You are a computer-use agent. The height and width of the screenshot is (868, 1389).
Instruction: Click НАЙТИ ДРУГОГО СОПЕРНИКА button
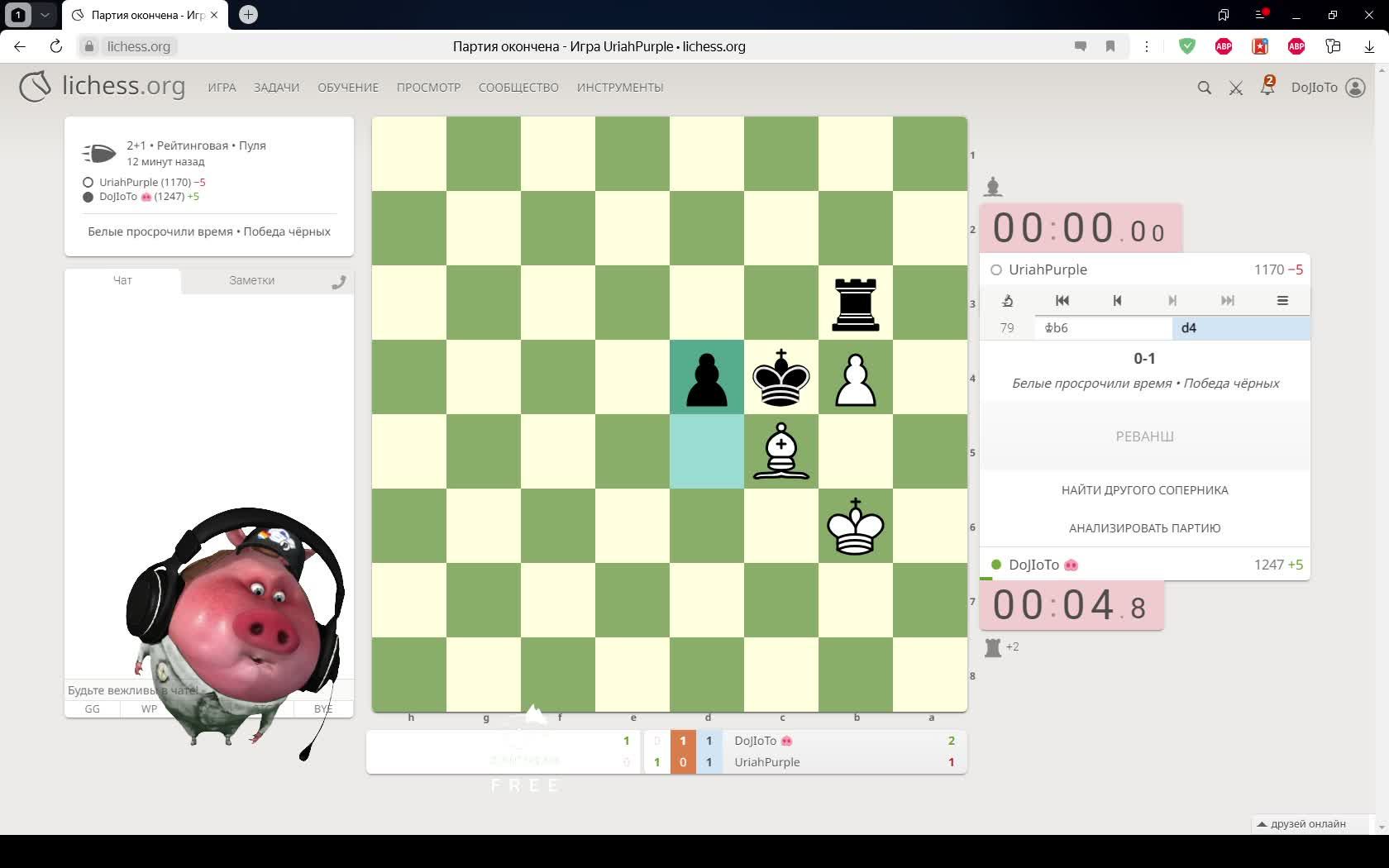click(x=1144, y=490)
